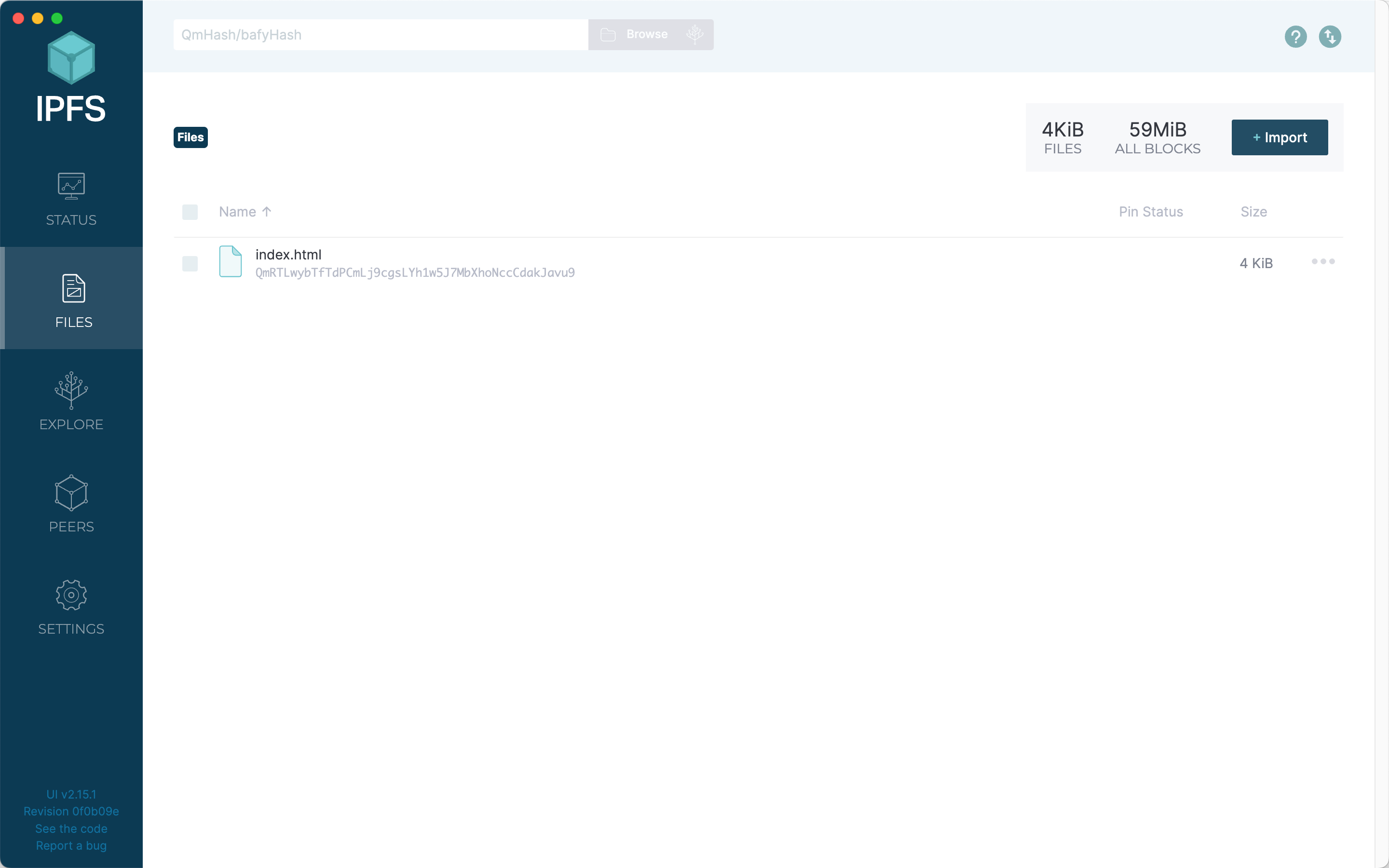The image size is (1389, 868).
Task: Go to the PEERS label in sidebar
Action: tap(71, 527)
